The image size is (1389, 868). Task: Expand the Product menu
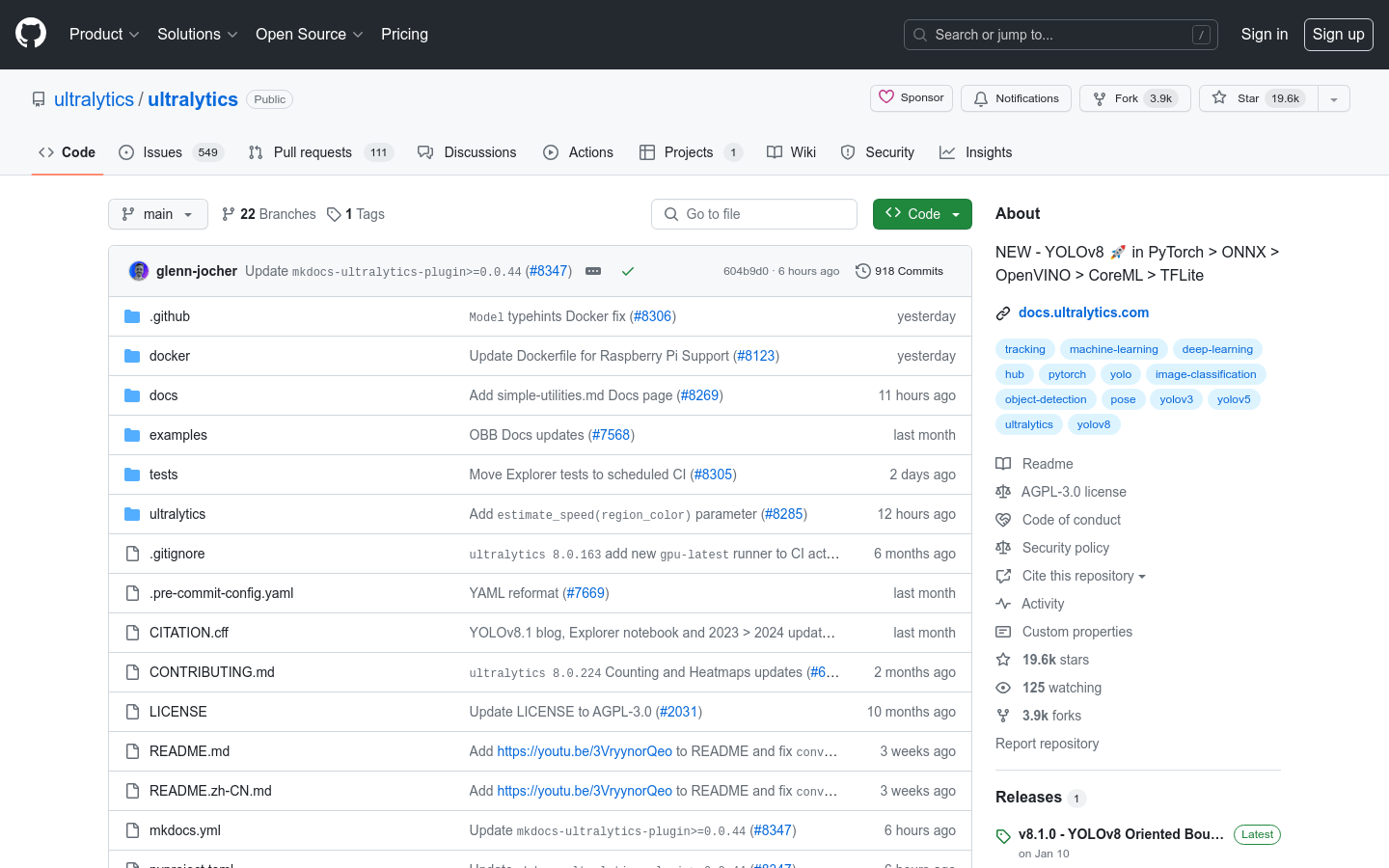click(x=104, y=34)
